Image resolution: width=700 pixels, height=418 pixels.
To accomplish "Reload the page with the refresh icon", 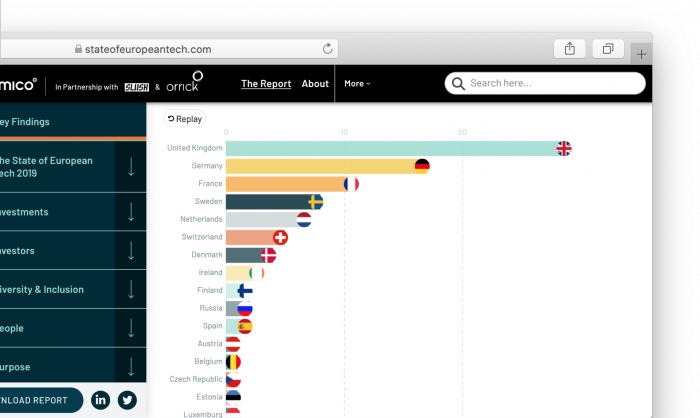I will pos(327,49).
